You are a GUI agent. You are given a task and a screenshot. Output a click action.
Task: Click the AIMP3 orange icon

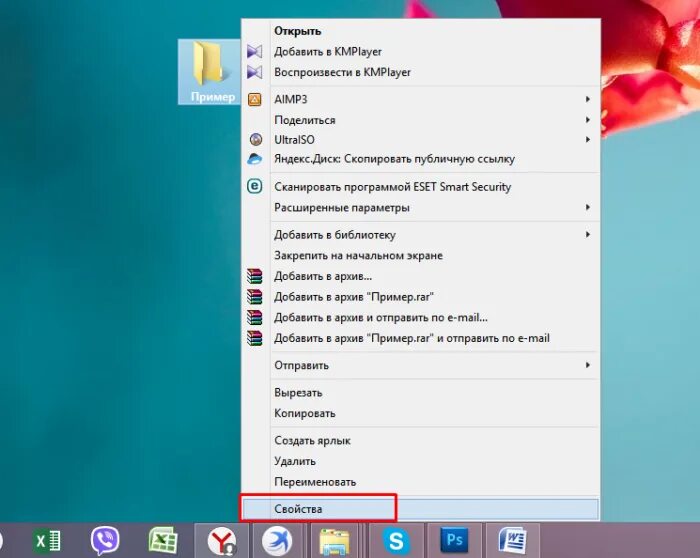coord(254,99)
